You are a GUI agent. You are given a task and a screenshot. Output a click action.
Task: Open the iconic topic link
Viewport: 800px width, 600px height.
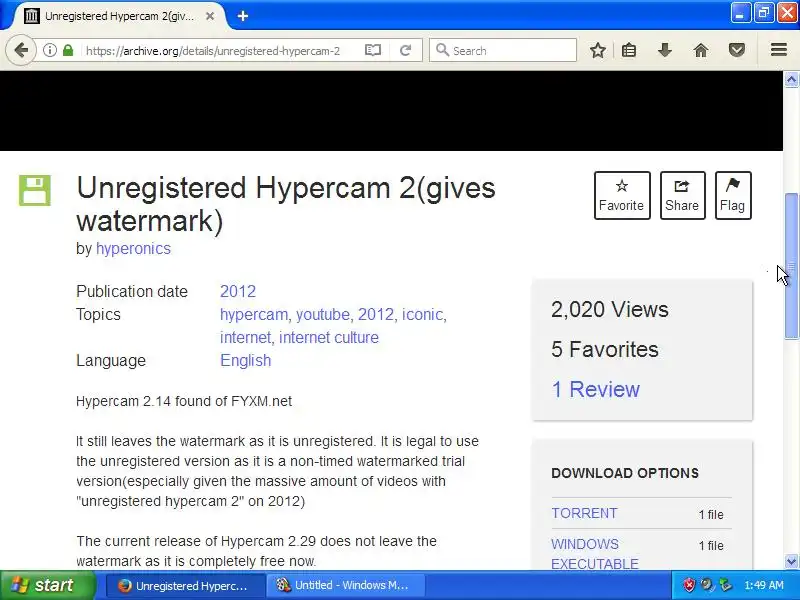[x=422, y=314]
